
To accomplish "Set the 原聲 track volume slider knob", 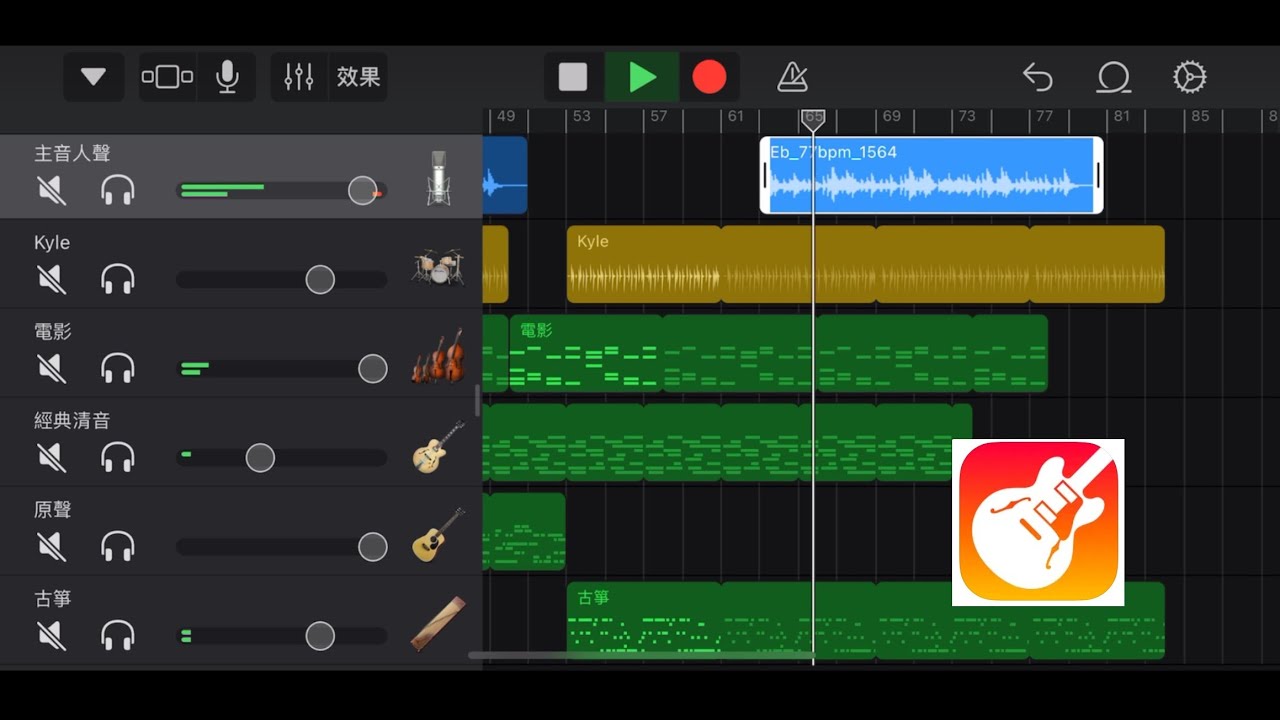I will (x=373, y=547).
